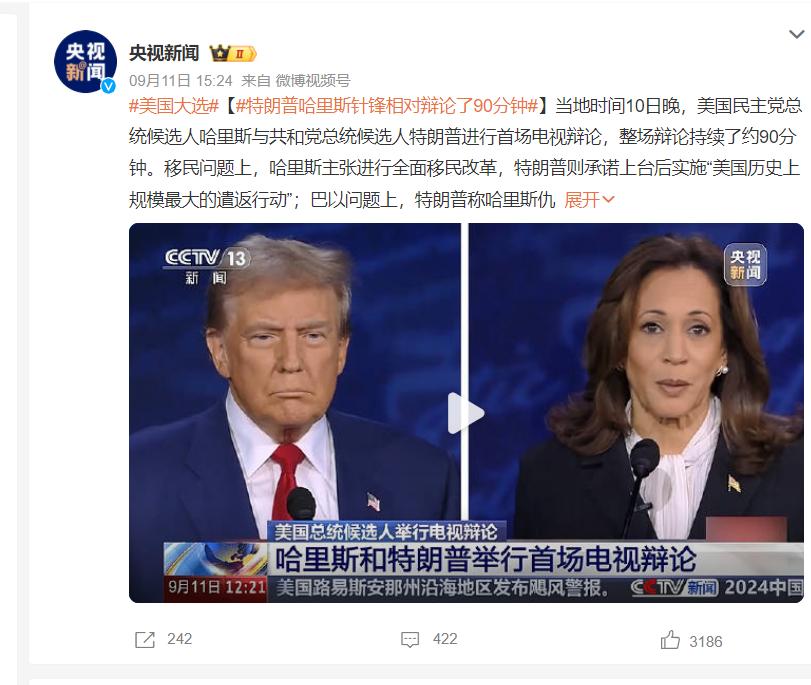Click the 央视新闻 watermark in video corner

point(745,264)
